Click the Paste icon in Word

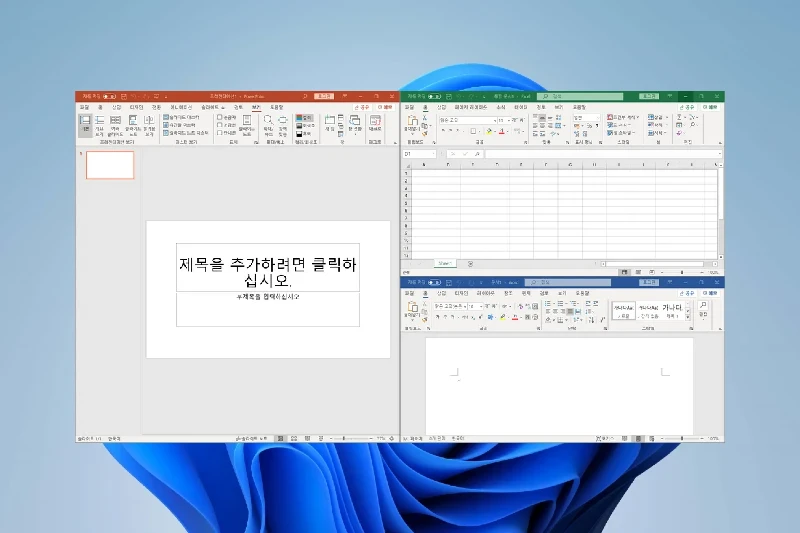(411, 311)
